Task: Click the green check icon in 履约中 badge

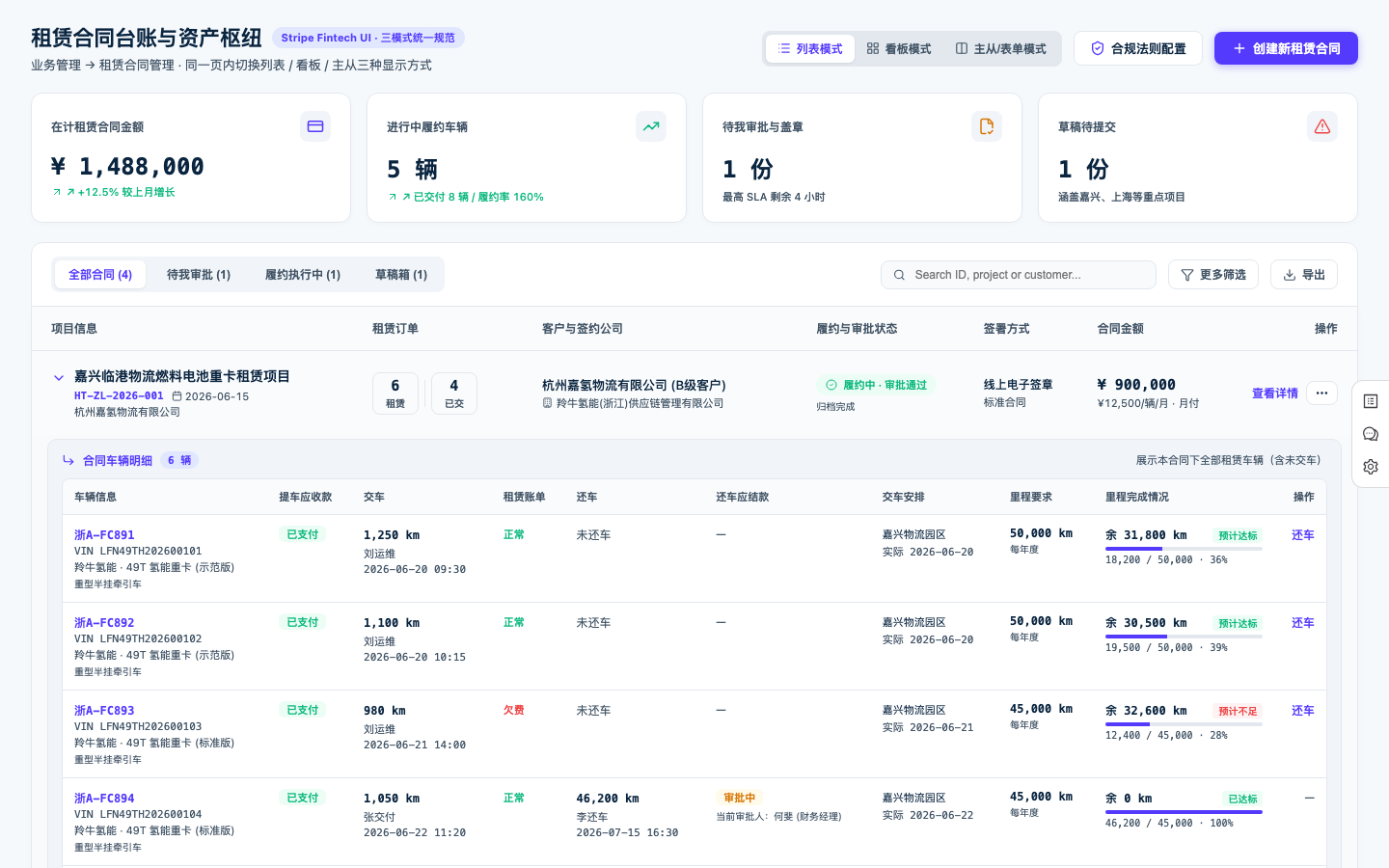Action: pyautogui.click(x=831, y=385)
